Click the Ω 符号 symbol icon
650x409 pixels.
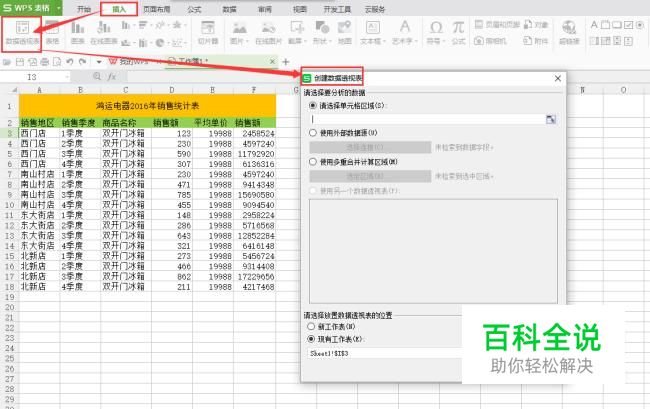tap(435, 28)
